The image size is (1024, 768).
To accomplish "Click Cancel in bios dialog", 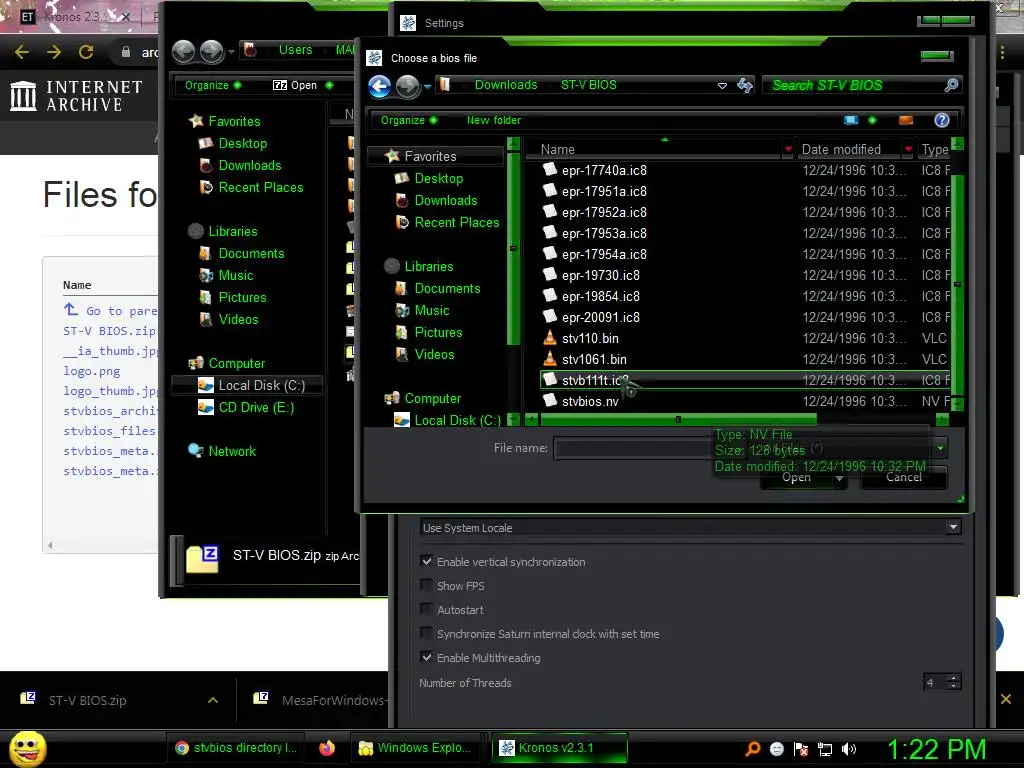I will click(904, 477).
